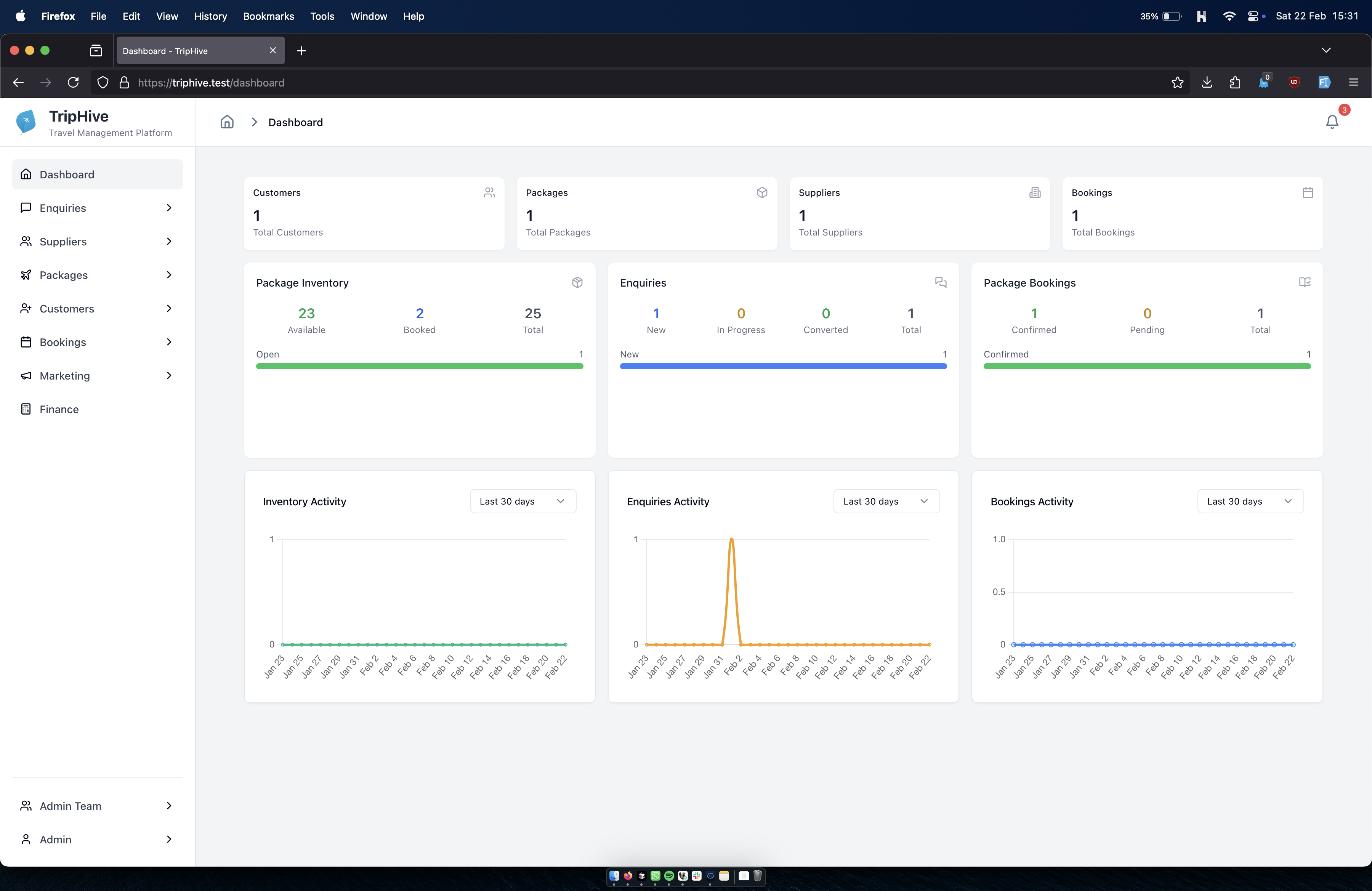Screen dimensions: 1372x891
Task: Open a new browser tab
Action: point(301,51)
